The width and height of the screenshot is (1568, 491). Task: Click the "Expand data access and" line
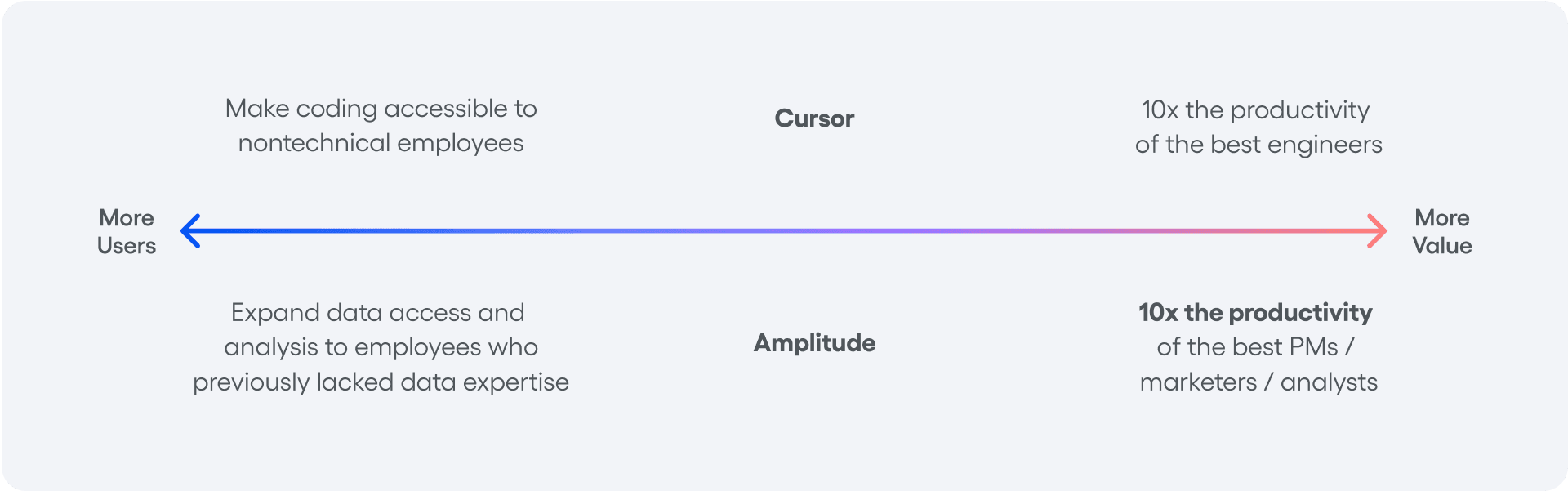point(377,313)
